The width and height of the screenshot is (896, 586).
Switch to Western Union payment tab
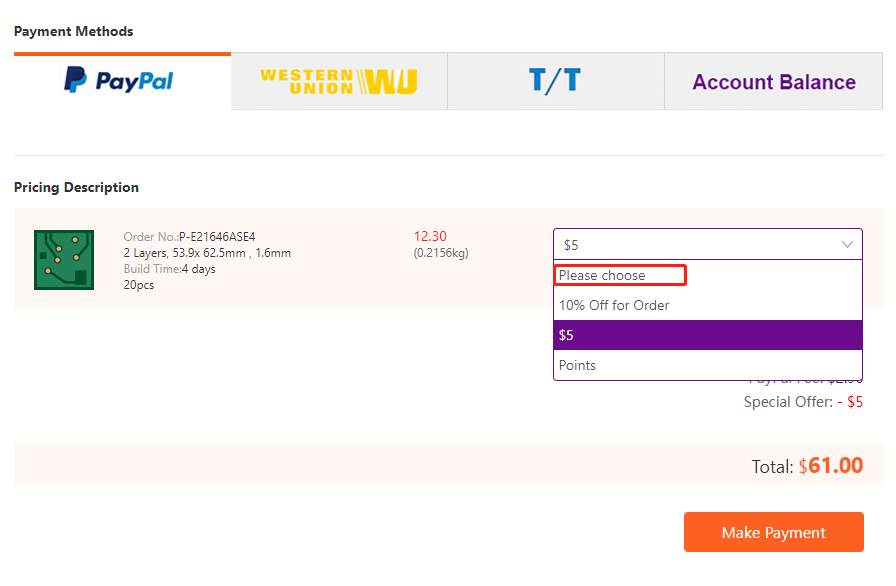click(x=338, y=81)
